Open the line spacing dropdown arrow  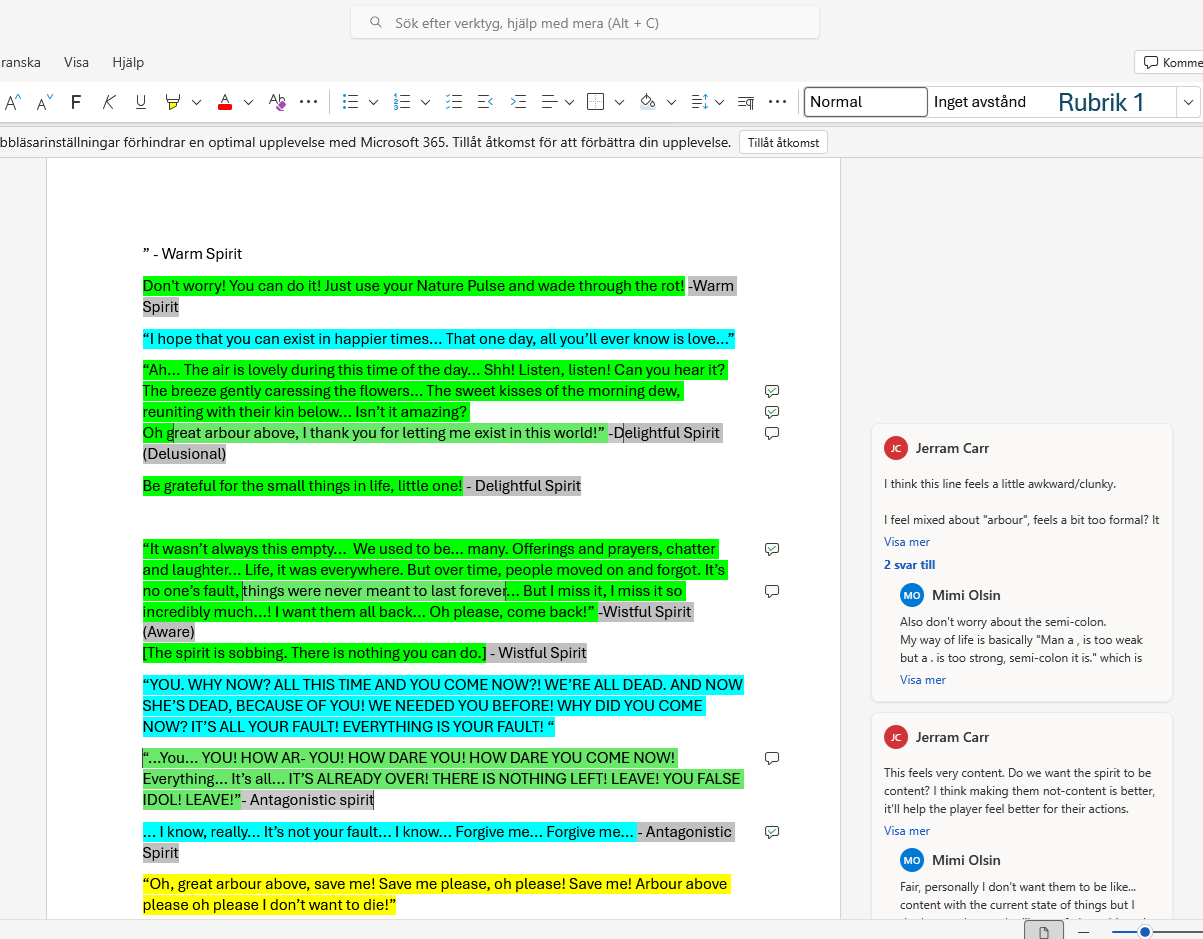pyautogui.click(x=721, y=102)
